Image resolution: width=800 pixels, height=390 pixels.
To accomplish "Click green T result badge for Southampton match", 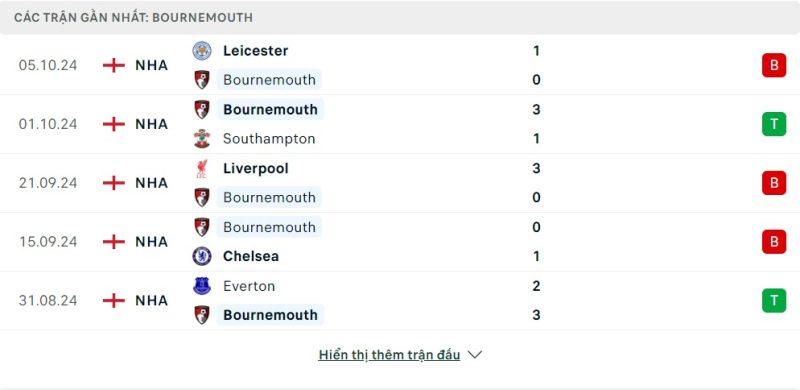I will tap(774, 124).
